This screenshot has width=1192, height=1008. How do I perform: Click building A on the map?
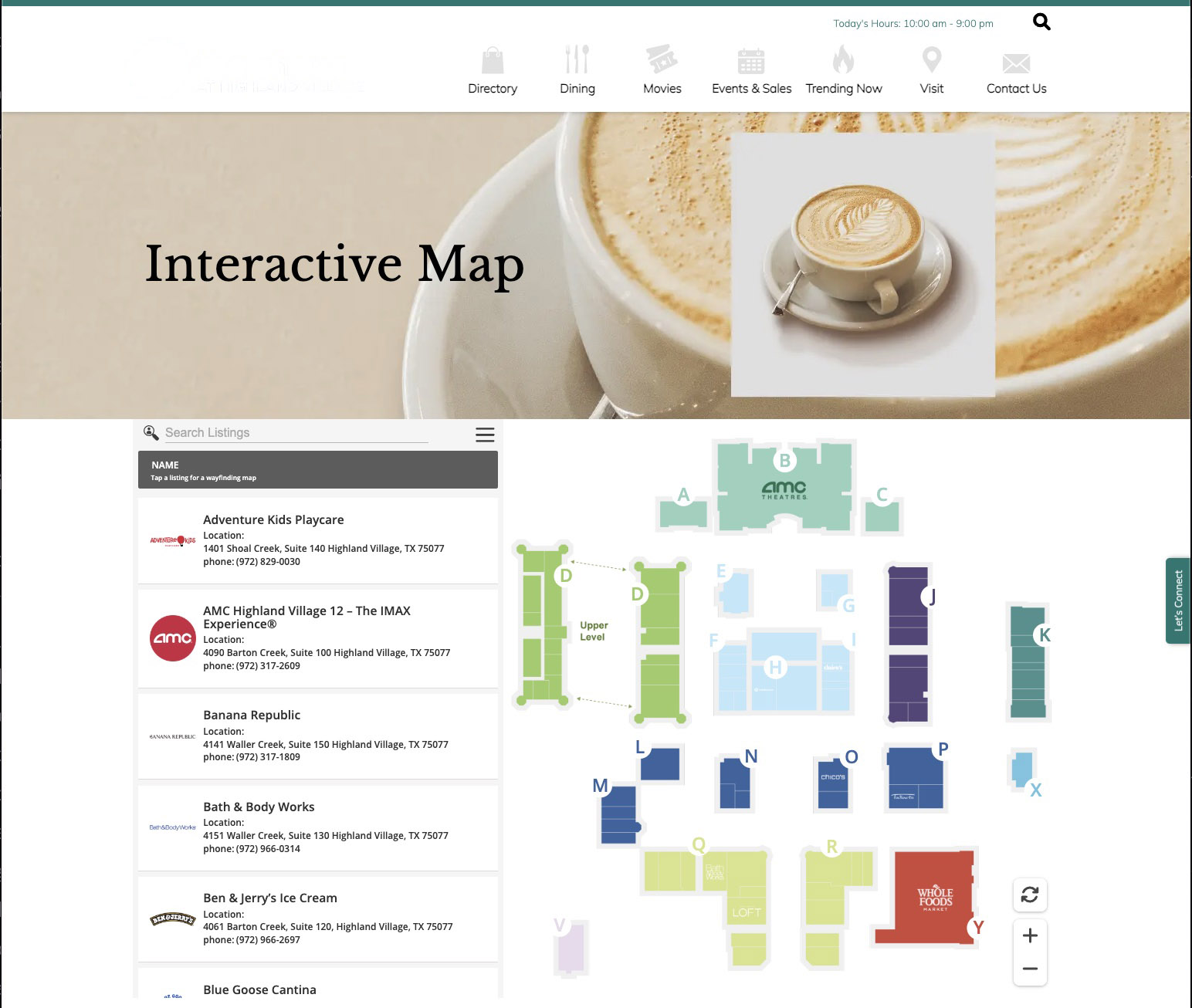click(682, 513)
